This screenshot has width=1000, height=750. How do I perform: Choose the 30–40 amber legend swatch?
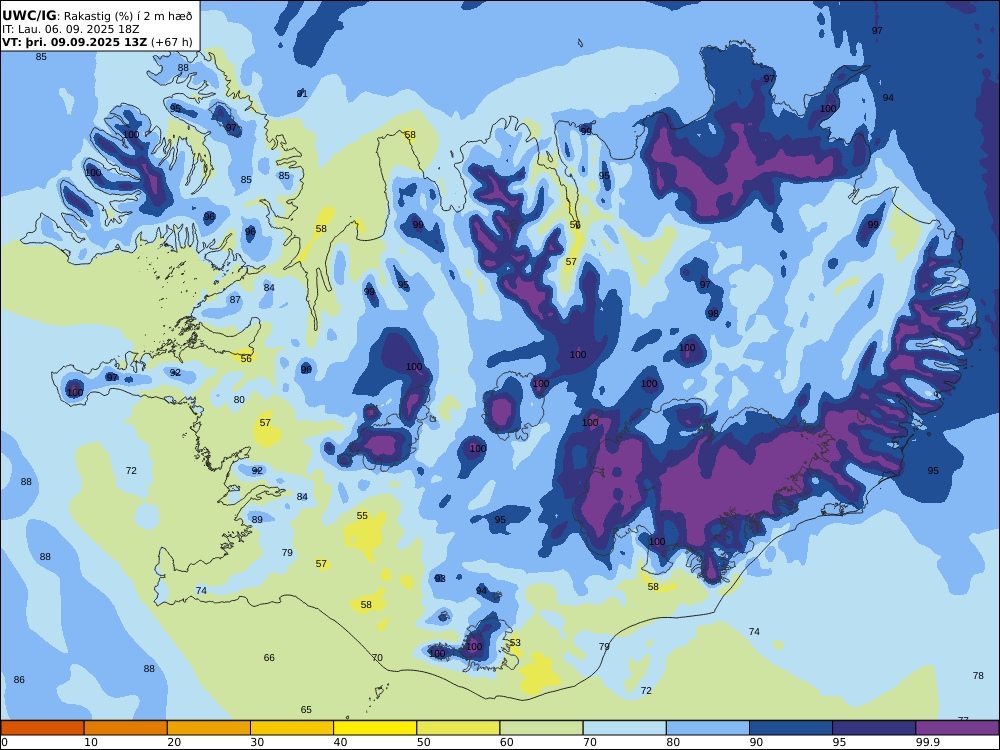292,728
